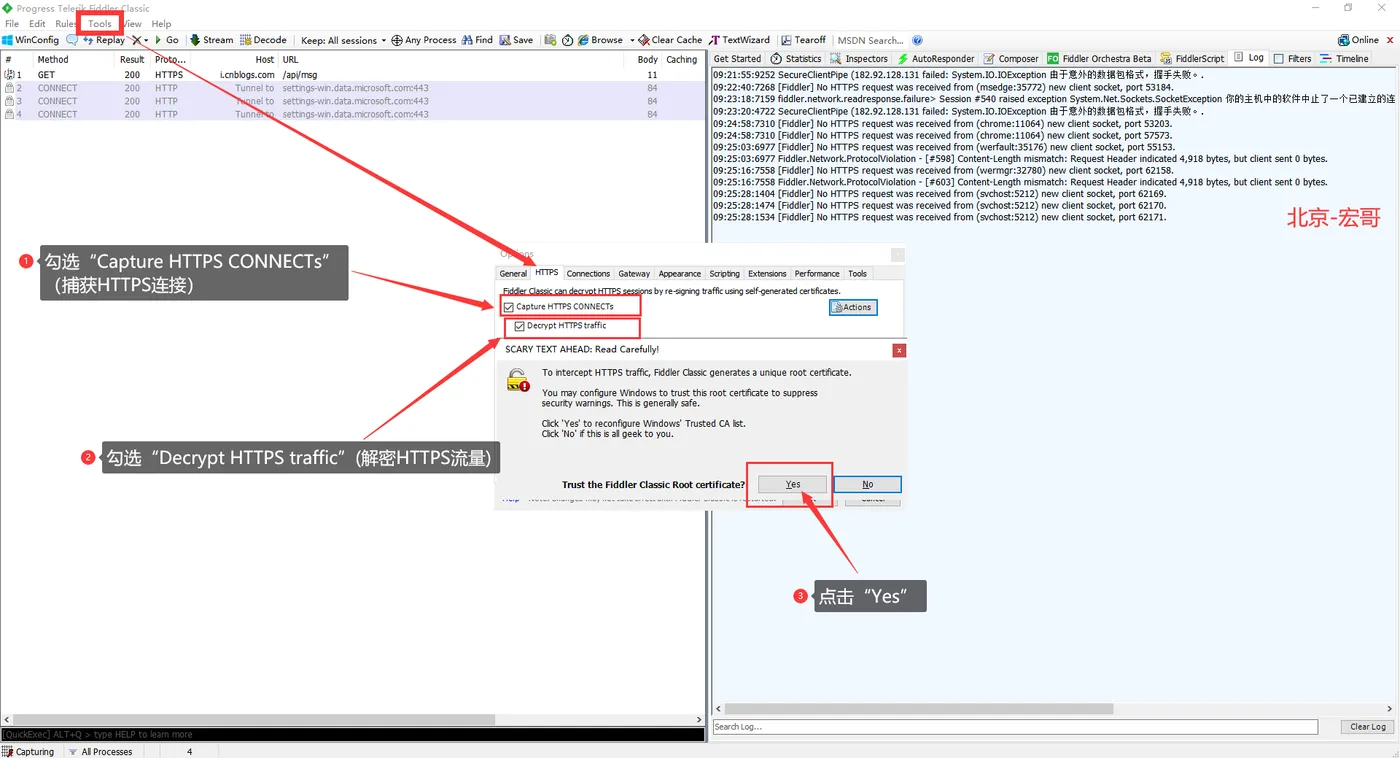Pick a target with Any Process
Image resolution: width=1400 pixels, height=758 pixels.
tap(424, 40)
